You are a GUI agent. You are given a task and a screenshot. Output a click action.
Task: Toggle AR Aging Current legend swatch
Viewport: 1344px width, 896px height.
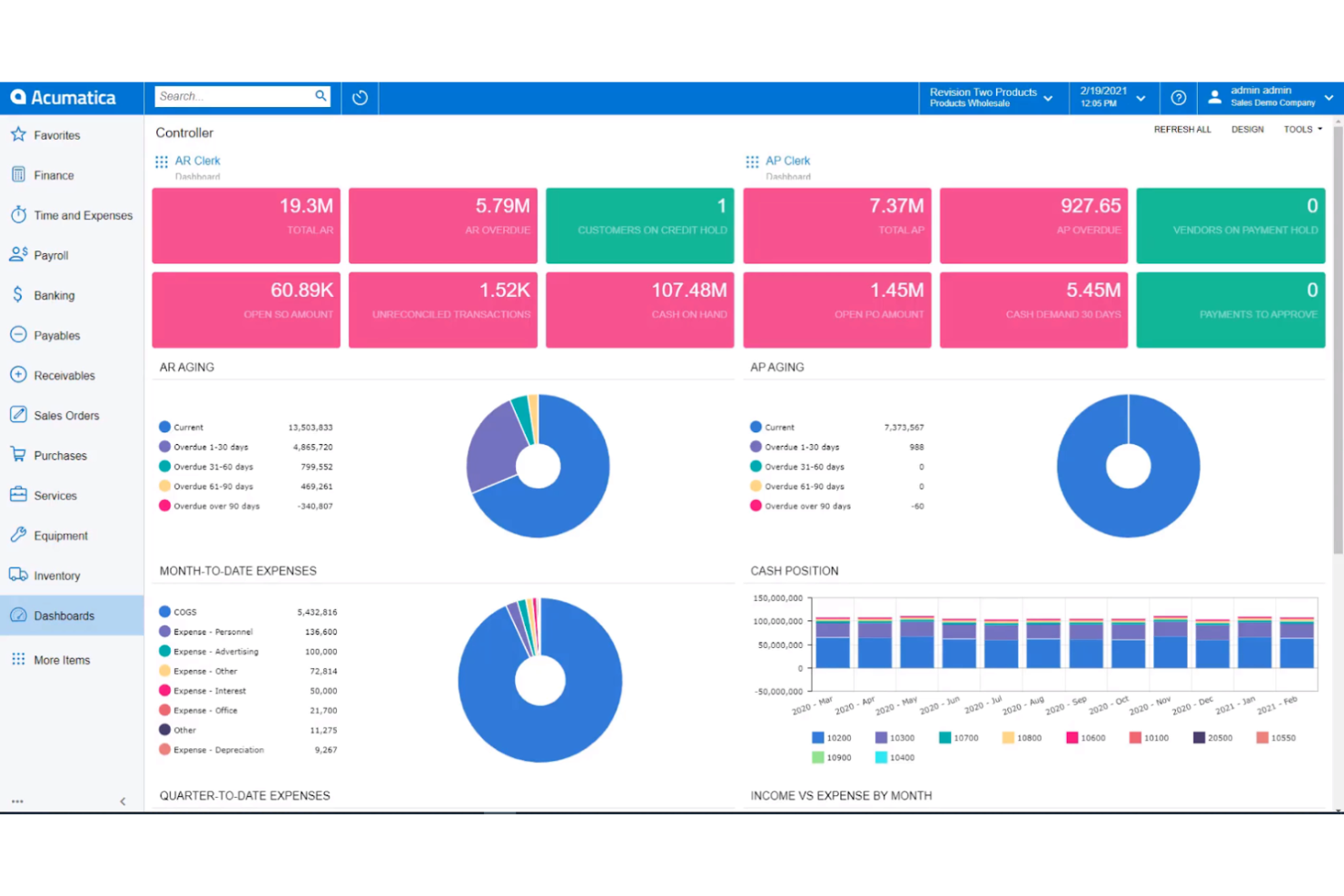click(x=164, y=427)
